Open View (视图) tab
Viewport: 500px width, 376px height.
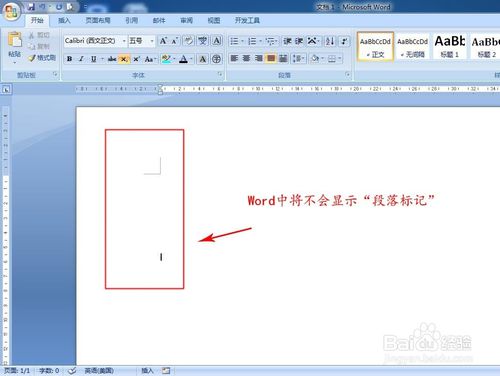214,20
